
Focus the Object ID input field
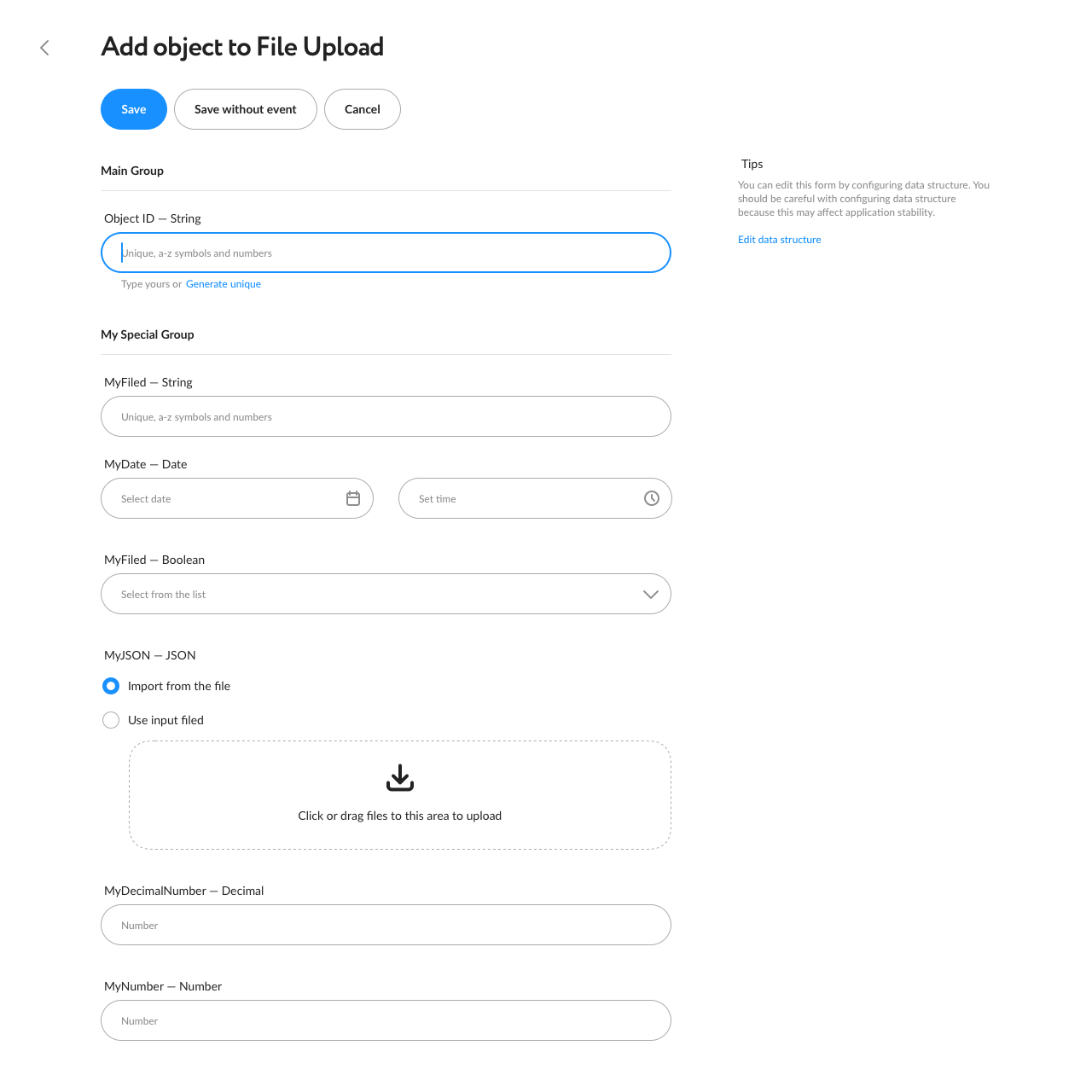[386, 253]
